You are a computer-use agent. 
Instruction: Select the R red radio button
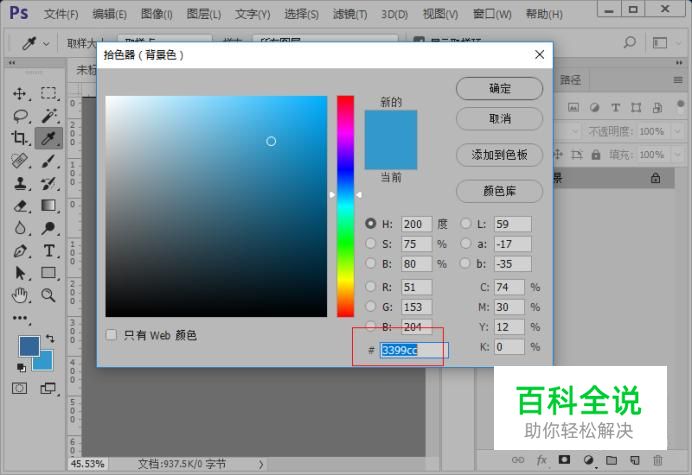point(370,287)
